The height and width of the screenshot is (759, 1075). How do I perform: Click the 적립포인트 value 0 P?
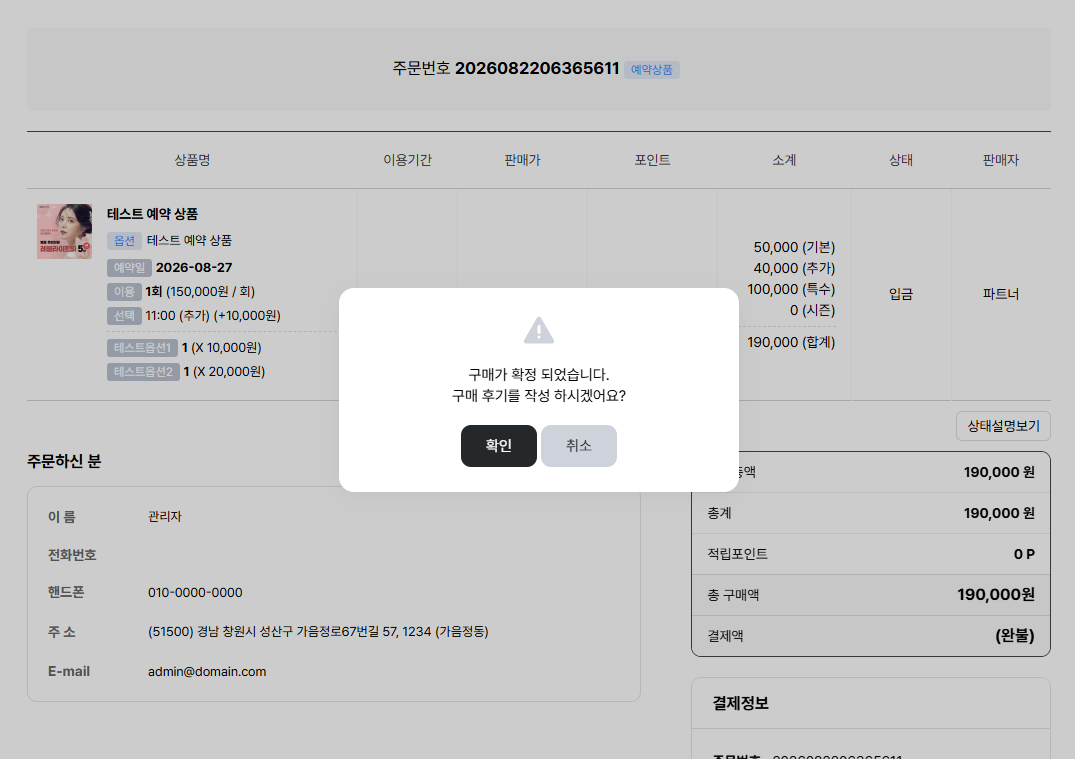pyautogui.click(x=1024, y=554)
